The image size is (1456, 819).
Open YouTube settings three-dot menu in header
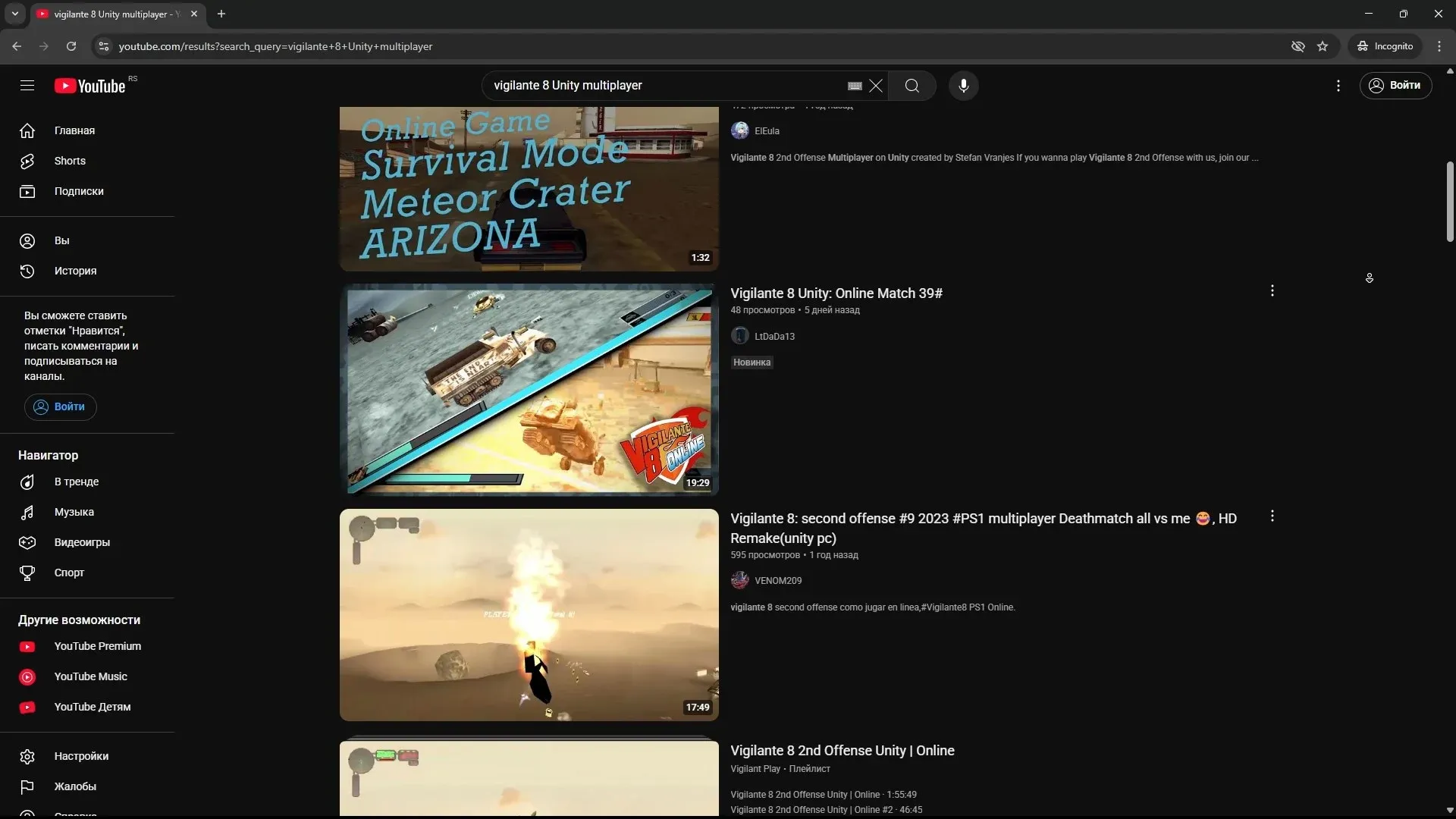1338,86
